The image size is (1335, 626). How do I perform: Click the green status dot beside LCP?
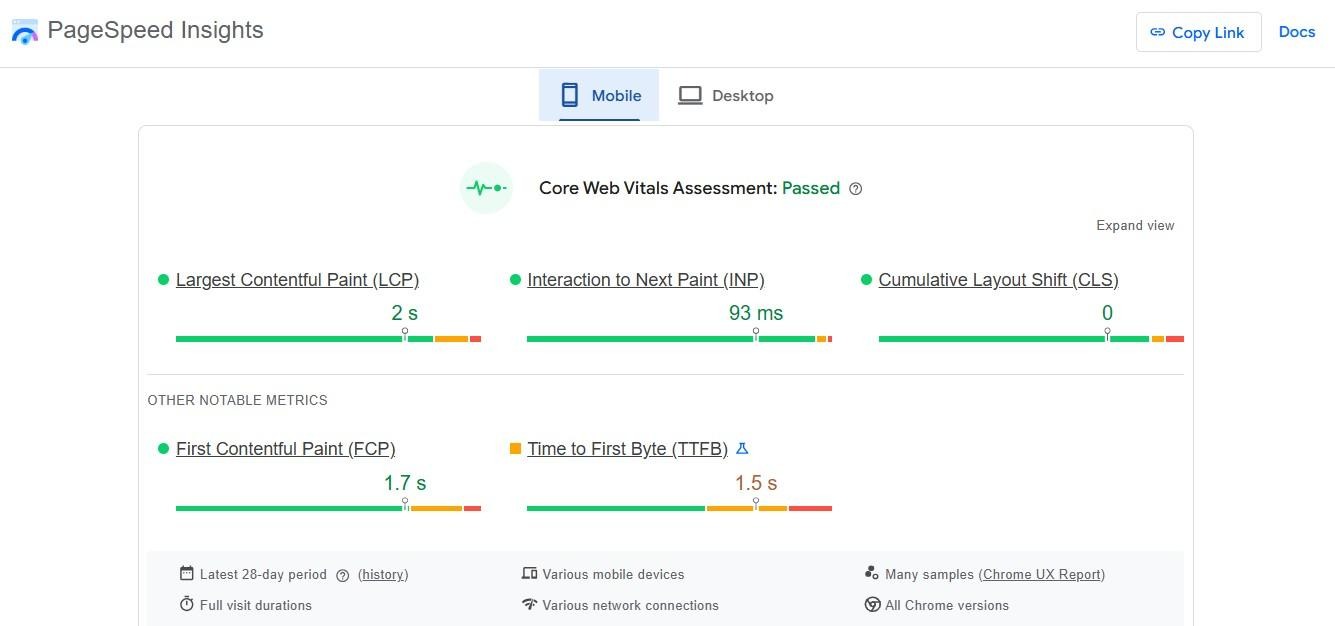[163, 280]
